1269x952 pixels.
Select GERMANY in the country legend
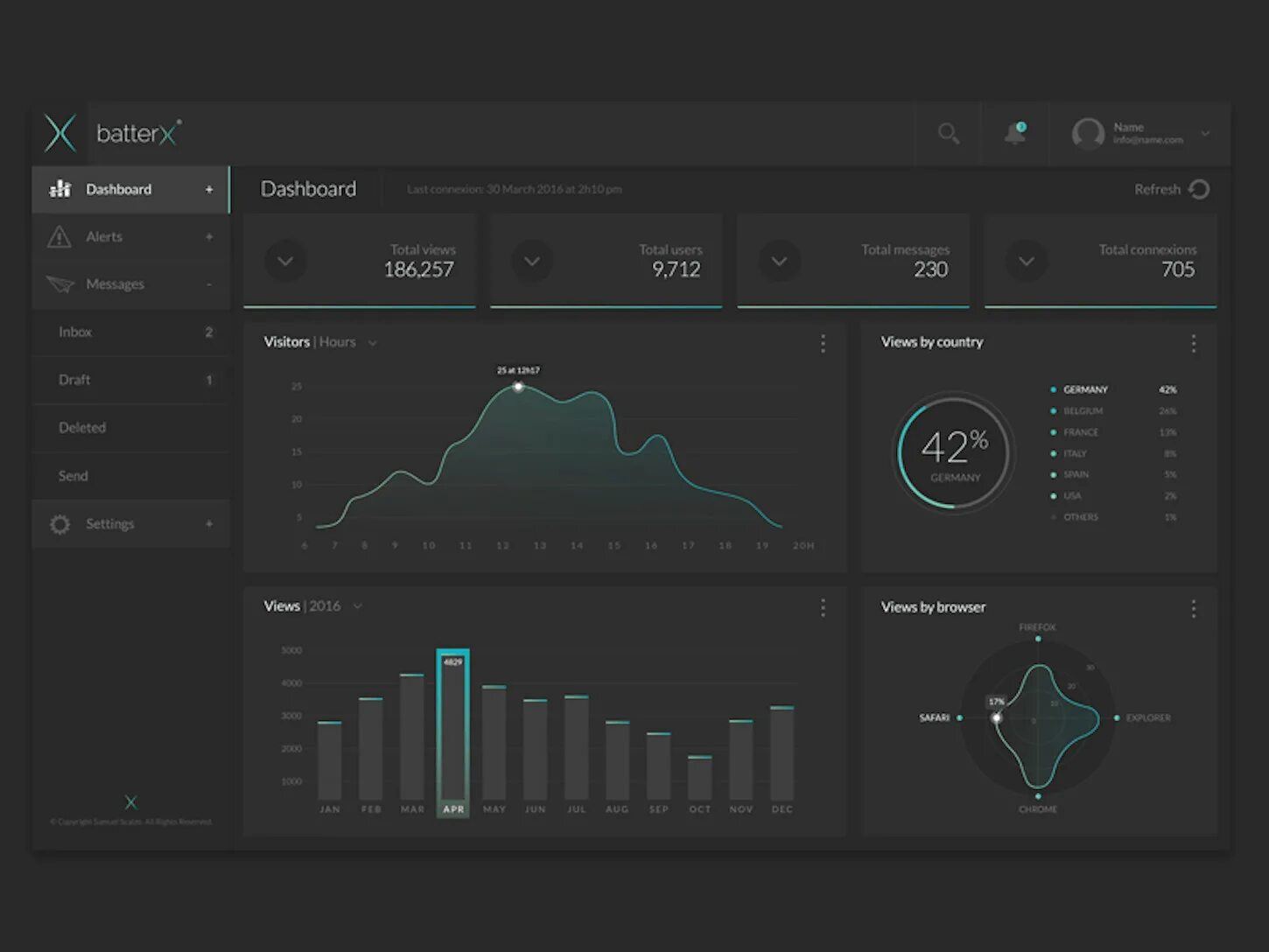[x=1085, y=389]
